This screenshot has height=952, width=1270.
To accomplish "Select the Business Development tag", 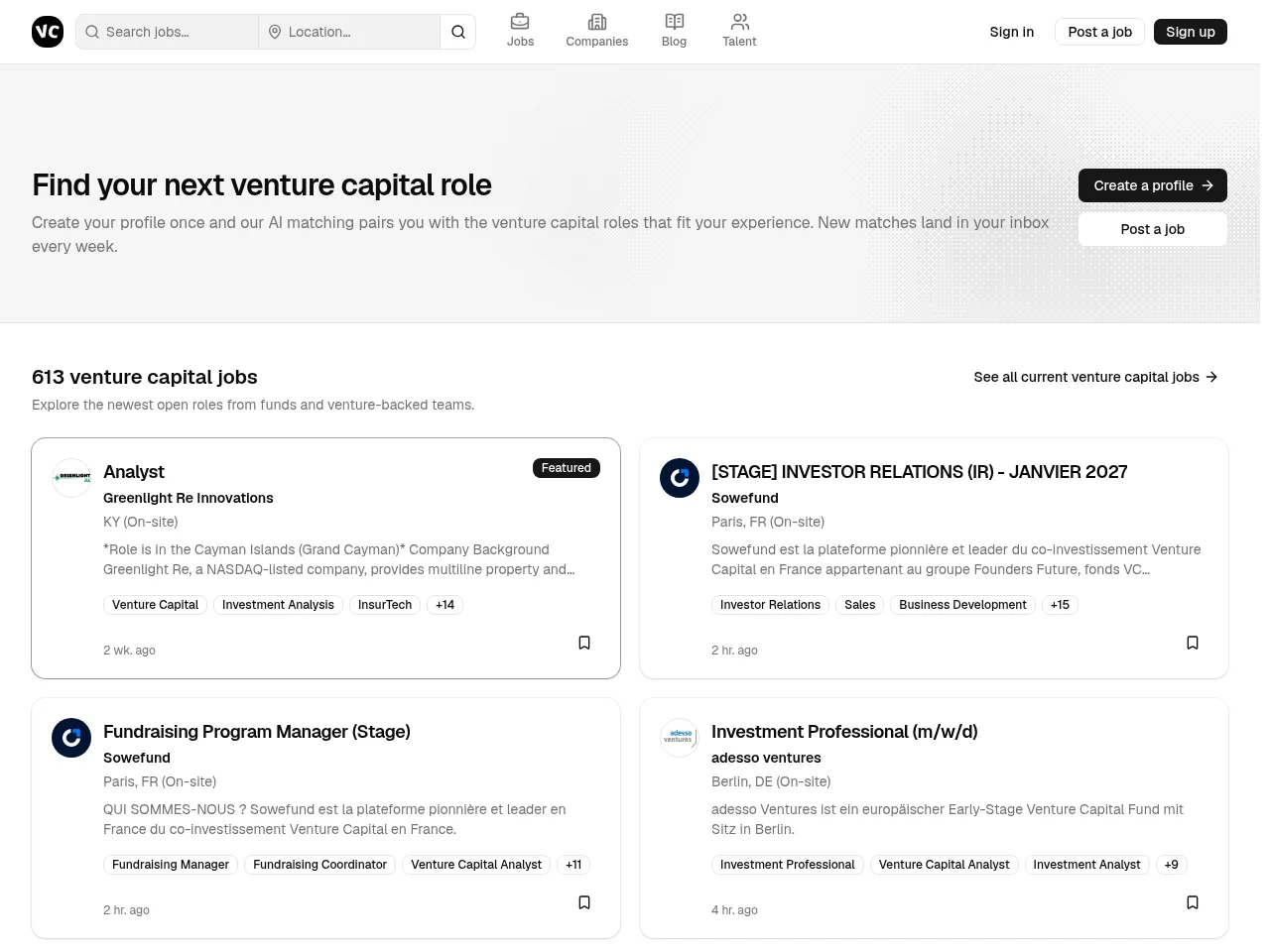I will coord(962,605).
